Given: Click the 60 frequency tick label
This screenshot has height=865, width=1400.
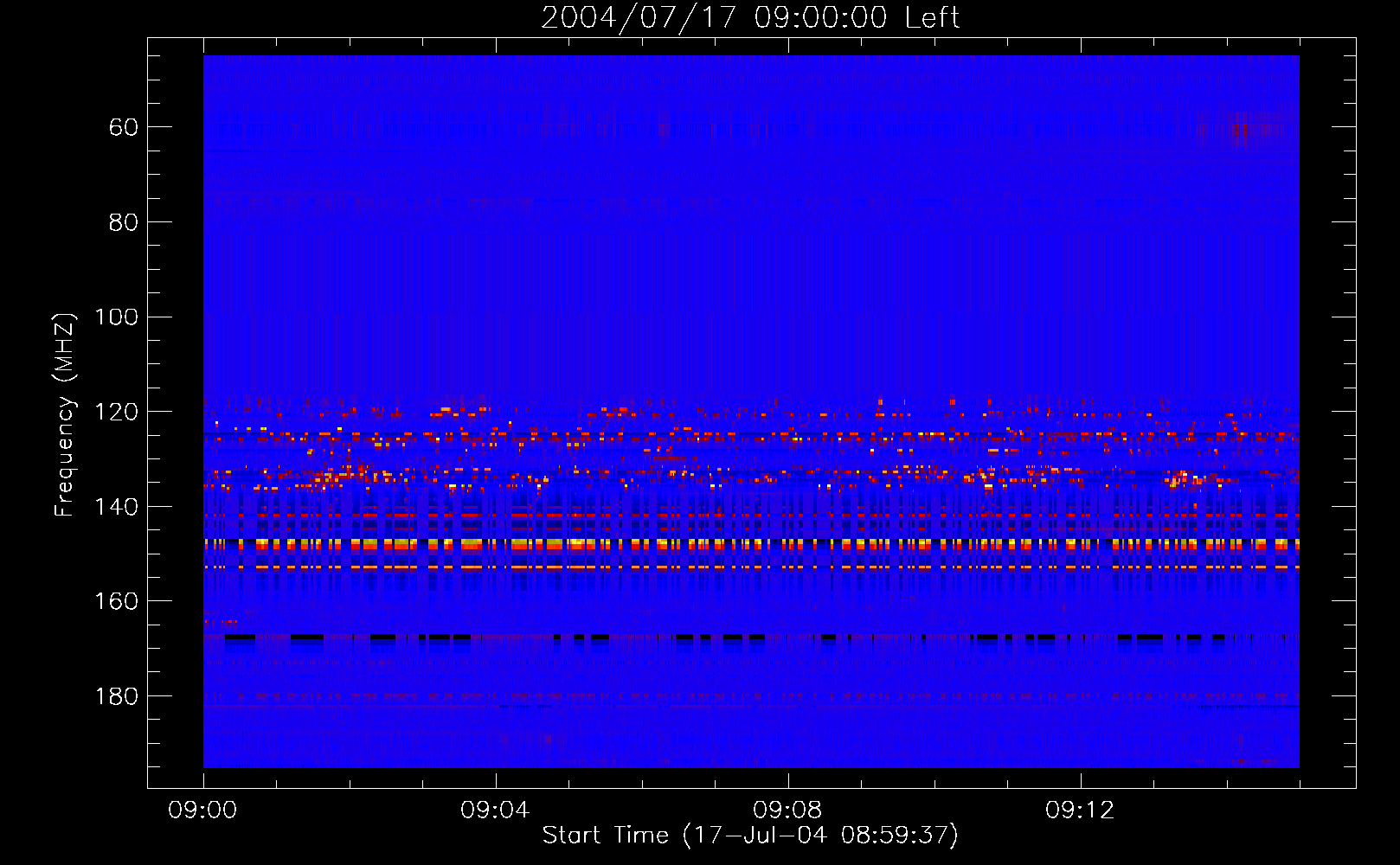Looking at the screenshot, I should [124, 127].
